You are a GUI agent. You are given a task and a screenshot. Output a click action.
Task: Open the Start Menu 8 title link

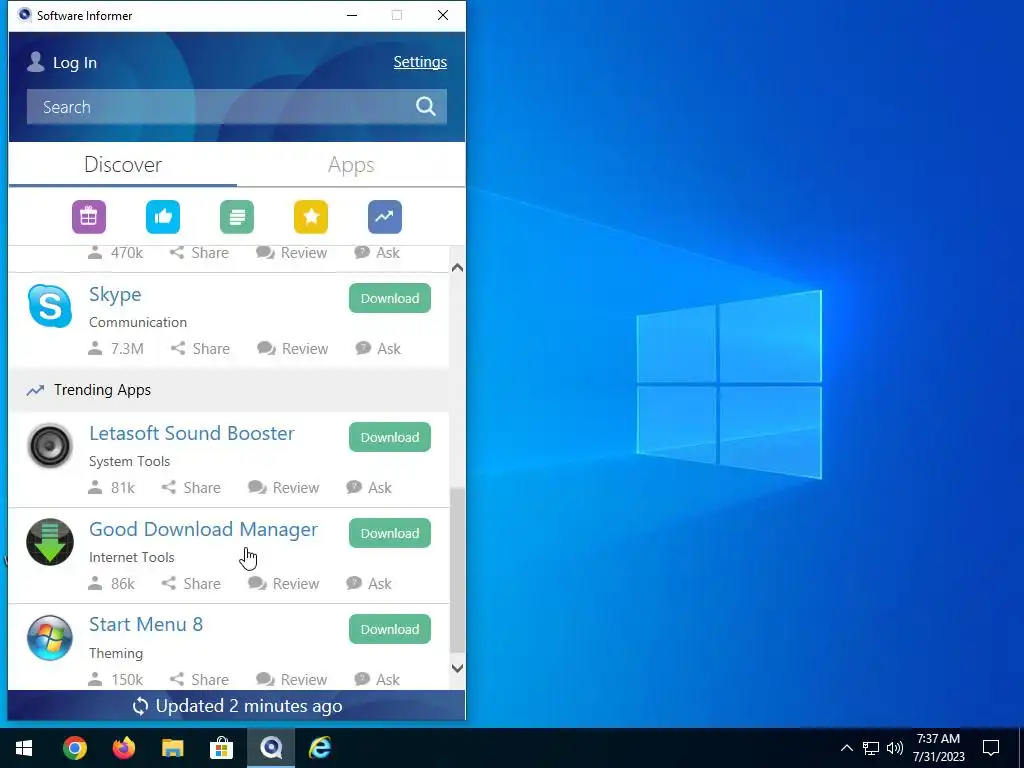point(146,624)
